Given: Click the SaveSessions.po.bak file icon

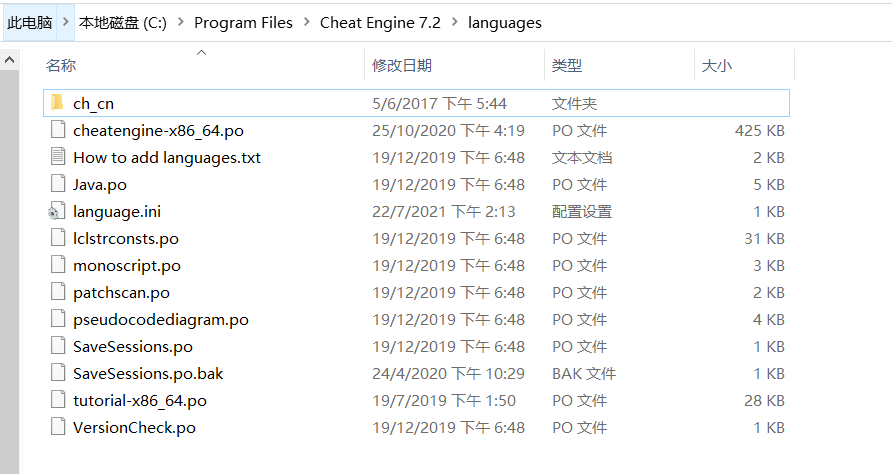Looking at the screenshot, I should tap(56, 373).
